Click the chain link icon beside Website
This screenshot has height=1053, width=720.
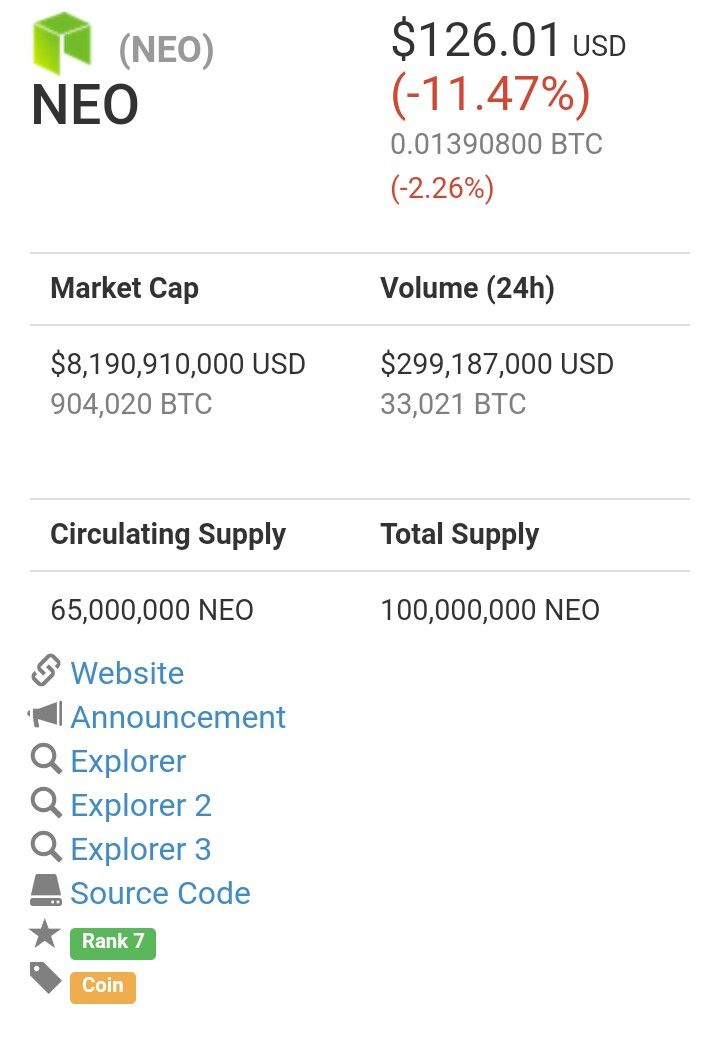click(46, 670)
